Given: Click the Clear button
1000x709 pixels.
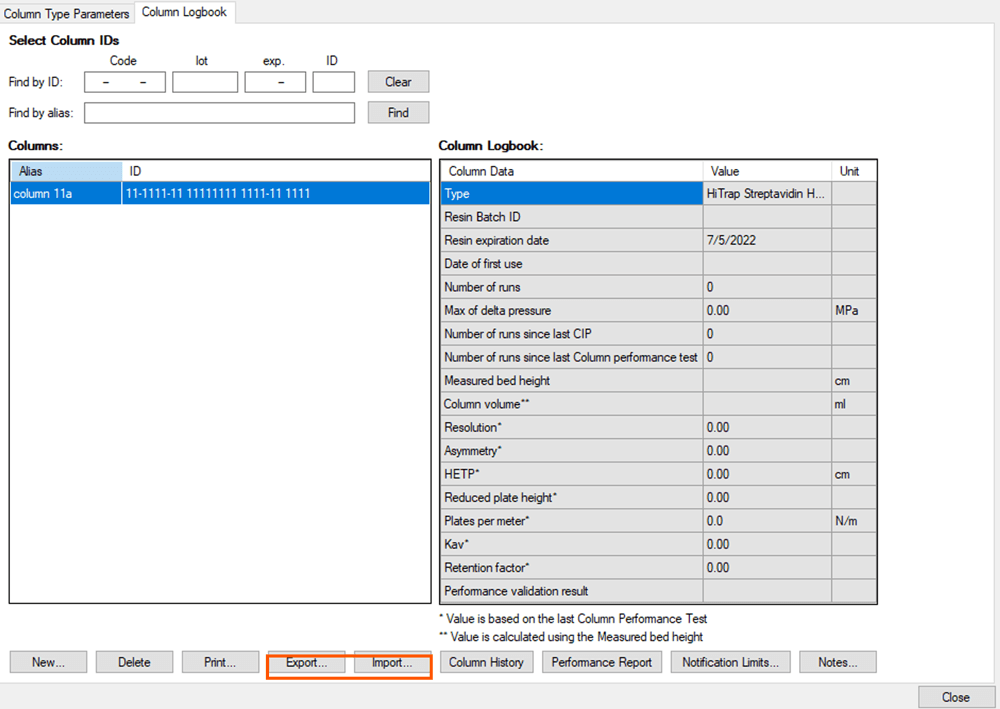Looking at the screenshot, I should [x=398, y=82].
